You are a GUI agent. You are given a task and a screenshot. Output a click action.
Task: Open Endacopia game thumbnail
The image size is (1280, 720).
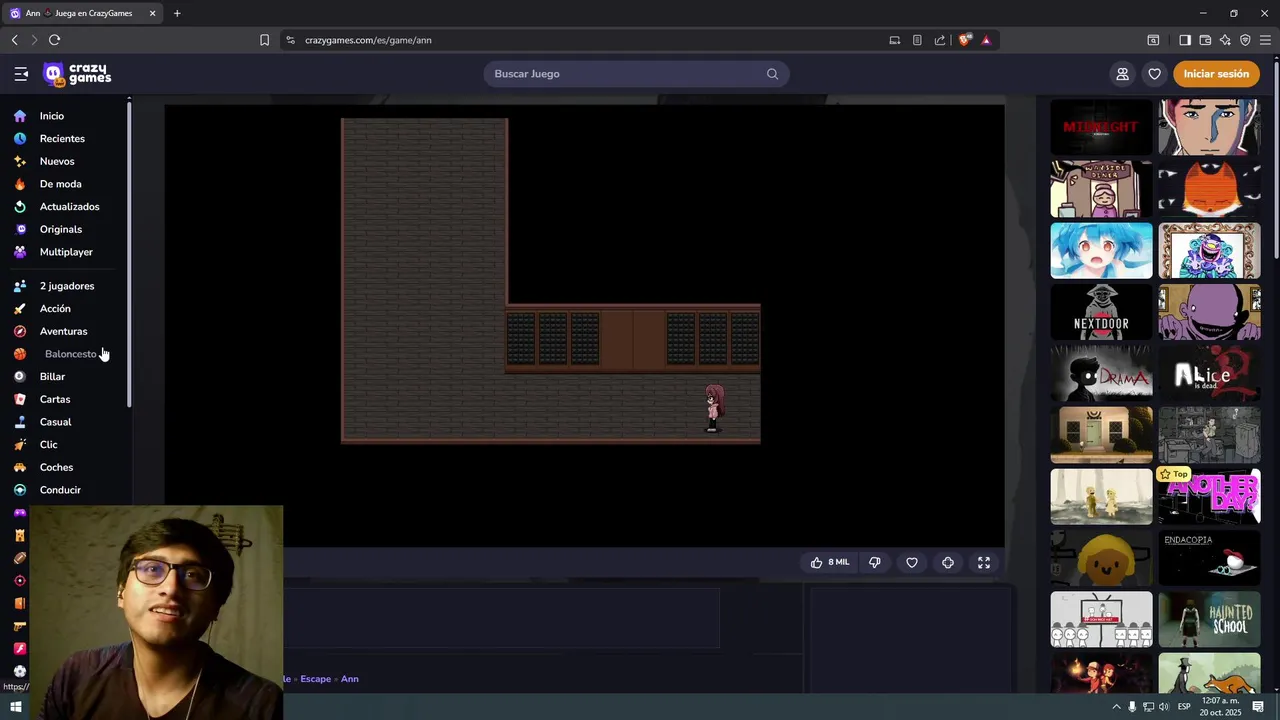click(1209, 558)
